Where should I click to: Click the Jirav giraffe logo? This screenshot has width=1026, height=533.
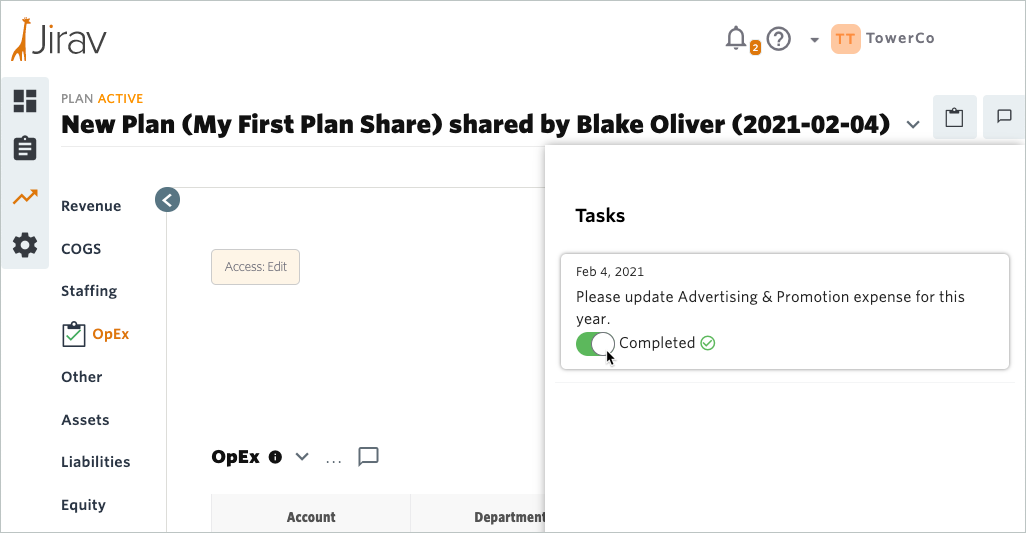59,39
